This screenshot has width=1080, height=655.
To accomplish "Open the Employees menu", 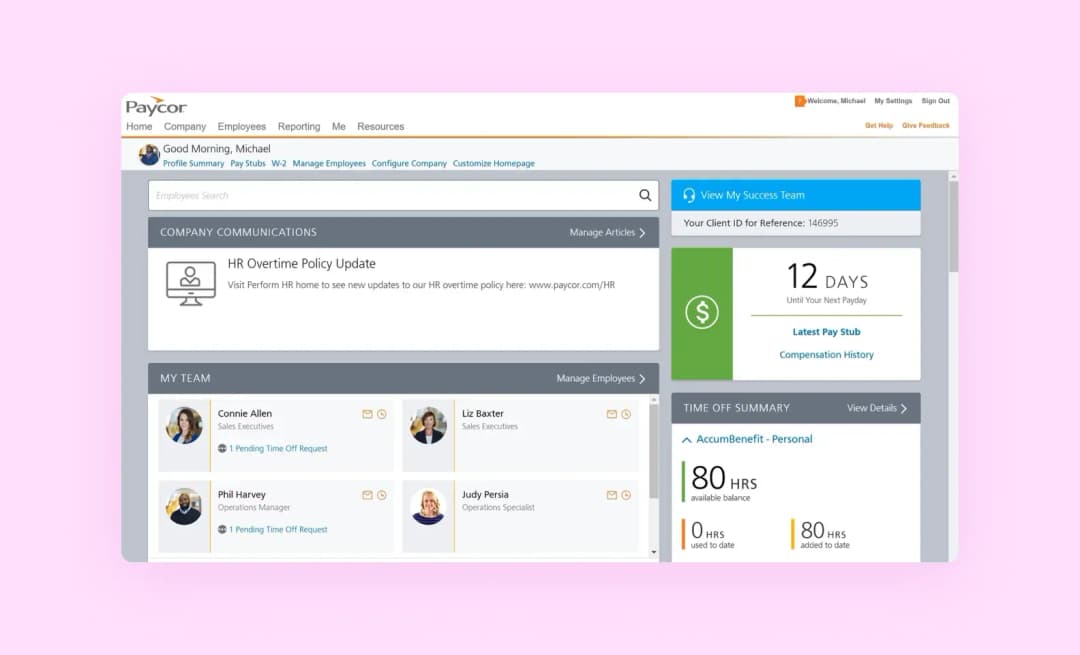I will pyautogui.click(x=242, y=127).
